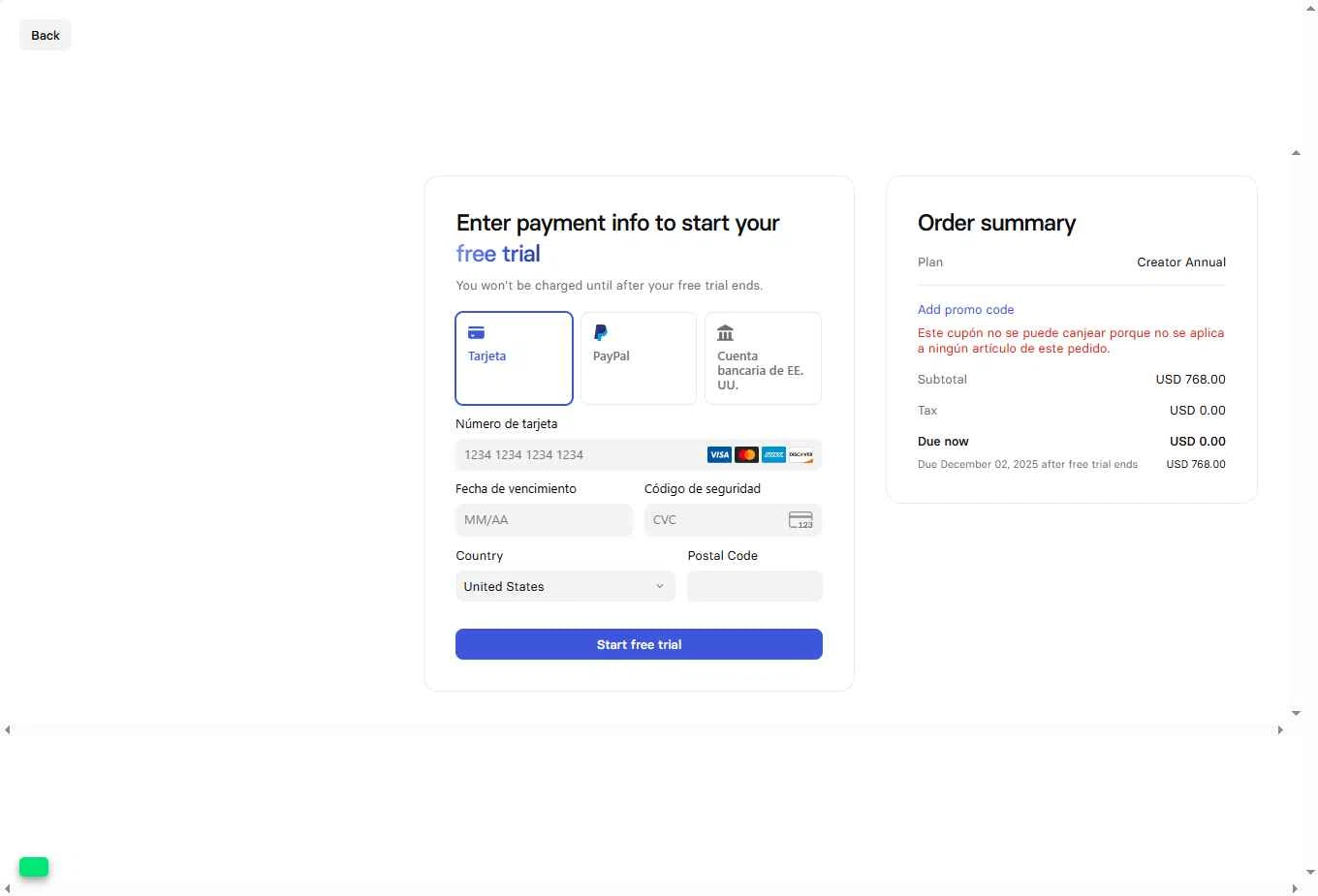Go back using the Back button
Screen dimensions: 1318x896
46,36
